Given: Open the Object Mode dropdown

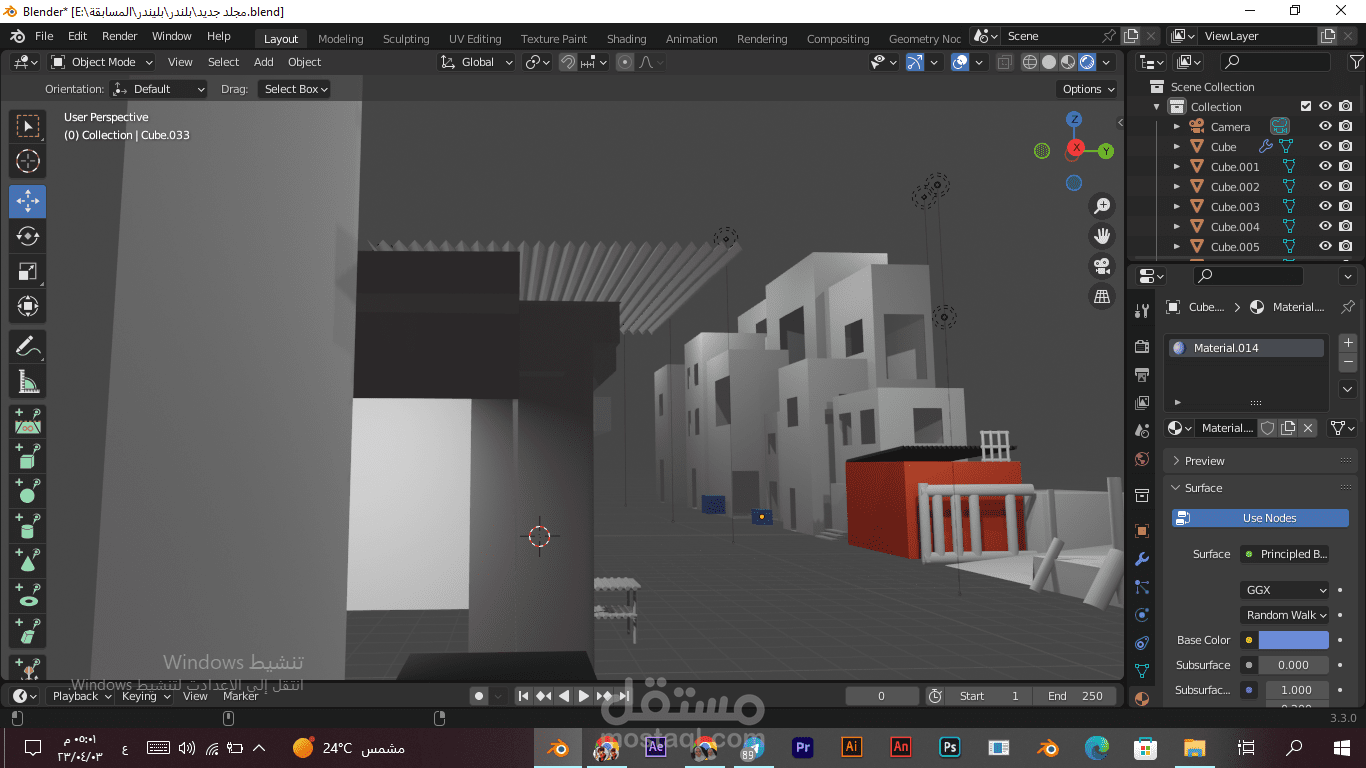Looking at the screenshot, I should [x=100, y=62].
